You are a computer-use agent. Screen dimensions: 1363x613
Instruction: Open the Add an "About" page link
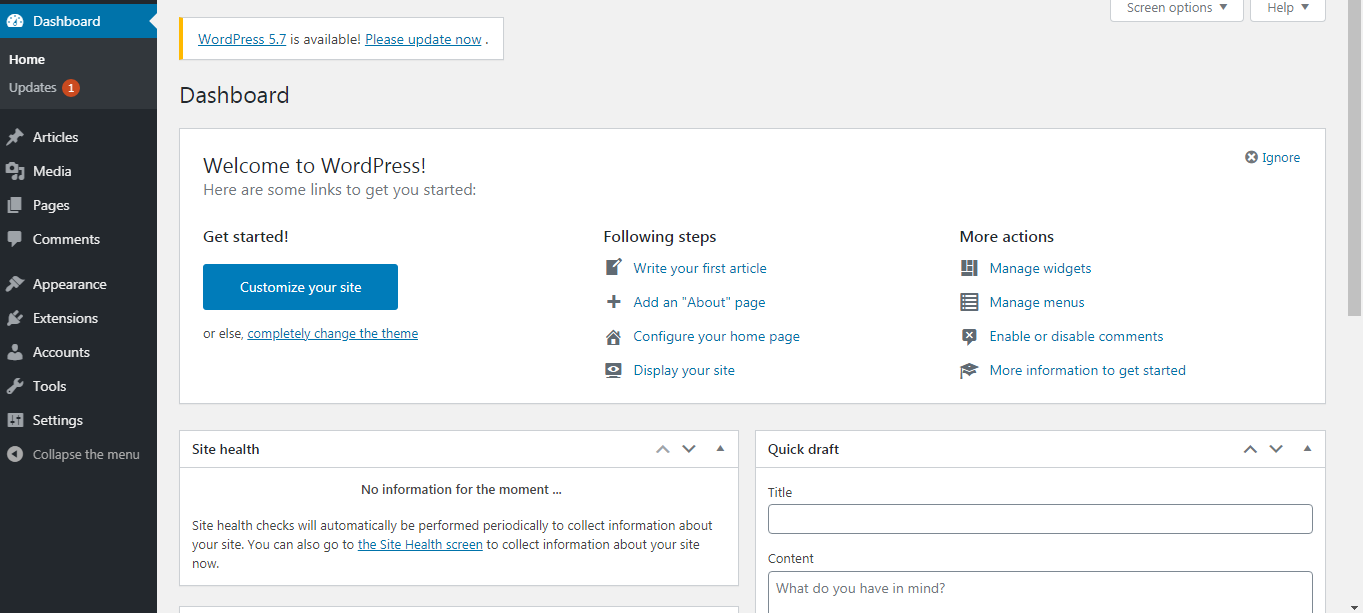pos(699,302)
